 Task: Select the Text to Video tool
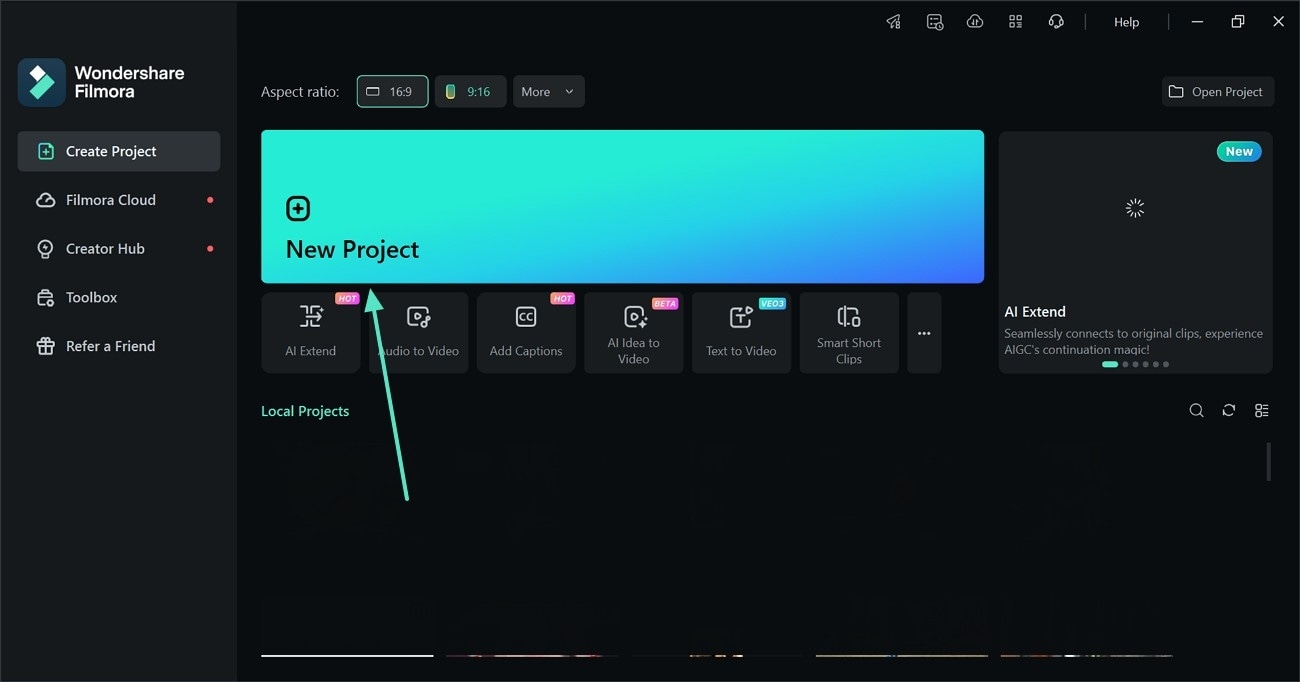pos(741,332)
